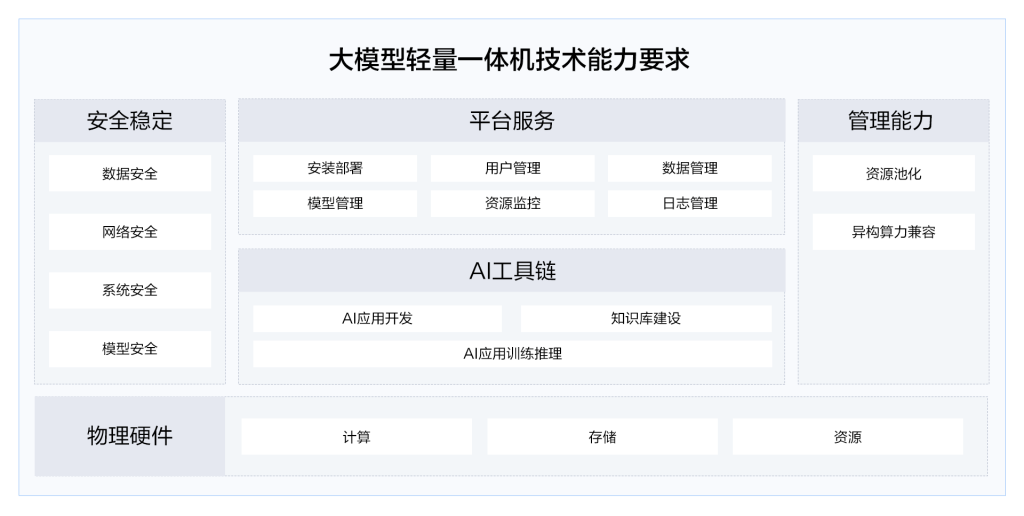The height and width of the screenshot is (516, 1024).
Task: Click 数据管理 in 平台服务
Action: coord(689,168)
